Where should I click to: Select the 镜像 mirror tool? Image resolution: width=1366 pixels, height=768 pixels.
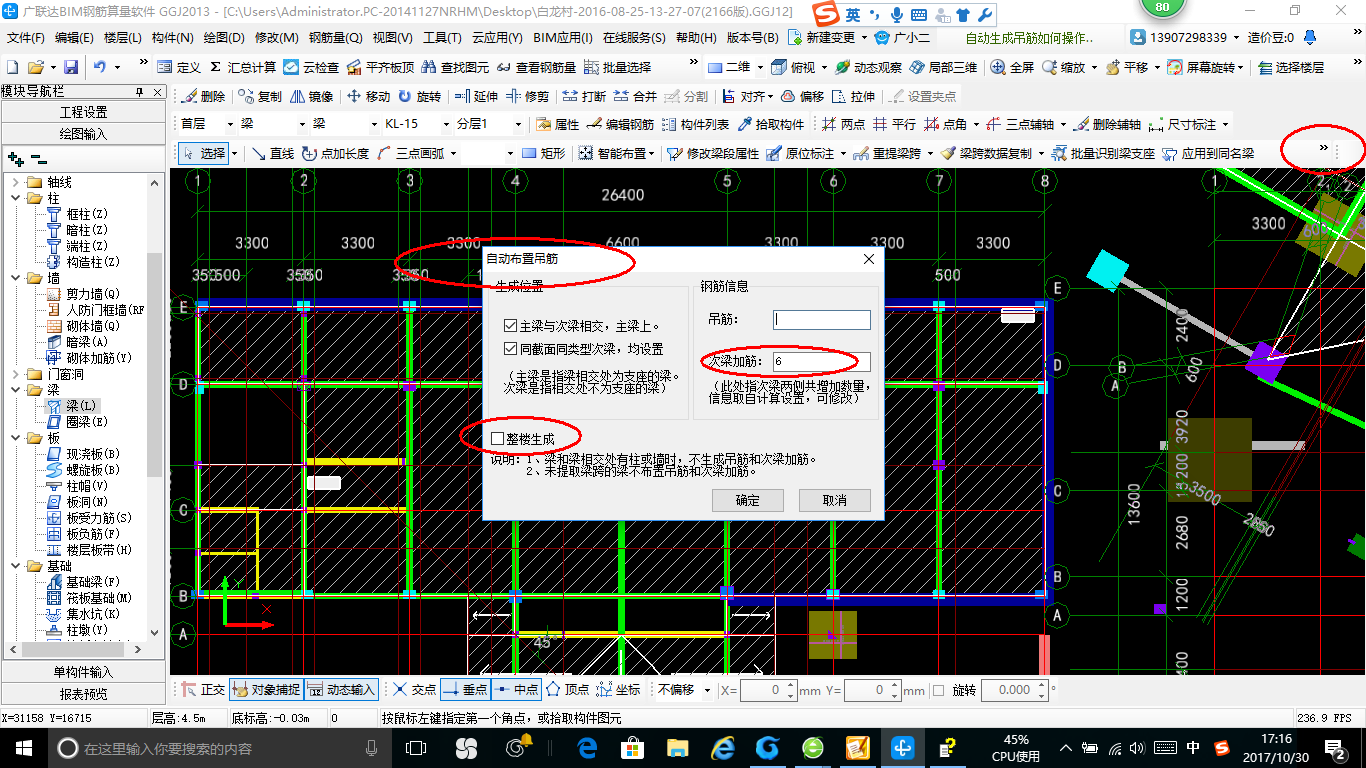pyautogui.click(x=312, y=96)
